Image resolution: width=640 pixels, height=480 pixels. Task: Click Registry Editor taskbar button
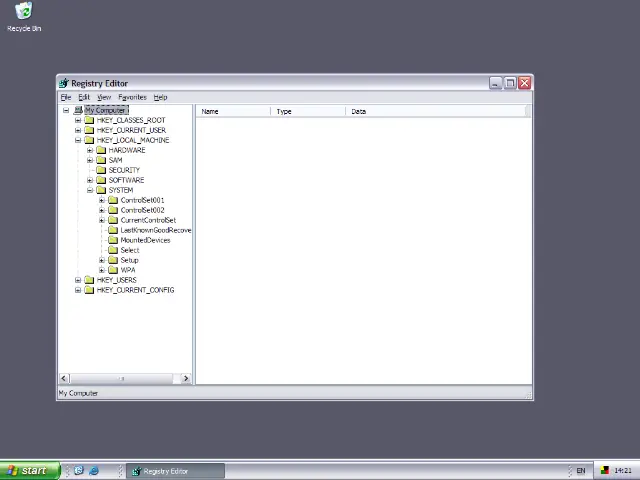176,471
